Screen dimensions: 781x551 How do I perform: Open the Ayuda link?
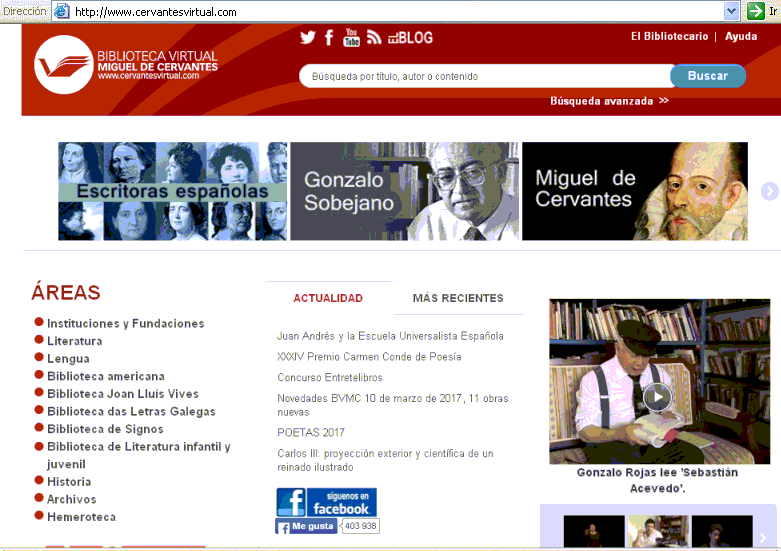coord(741,36)
